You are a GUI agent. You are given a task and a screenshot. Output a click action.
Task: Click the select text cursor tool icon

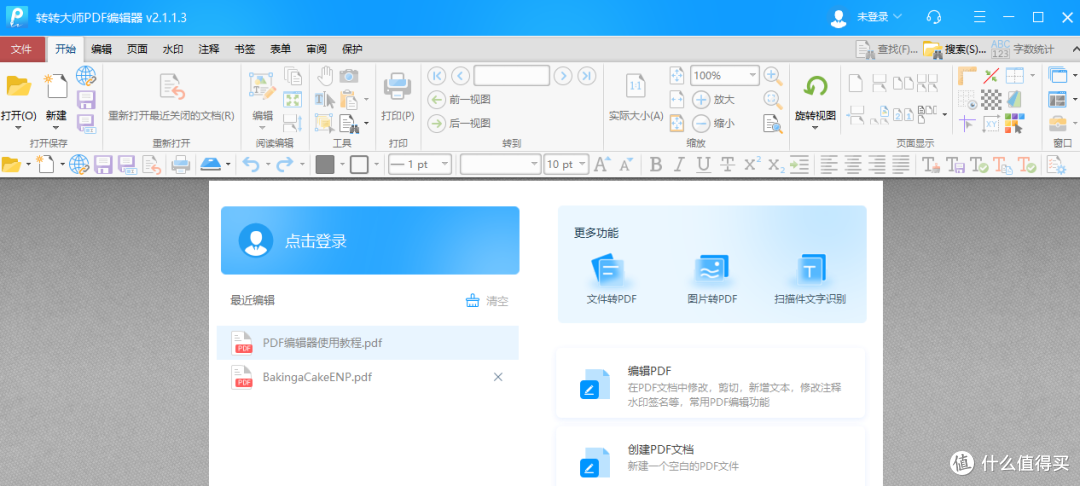click(x=325, y=100)
